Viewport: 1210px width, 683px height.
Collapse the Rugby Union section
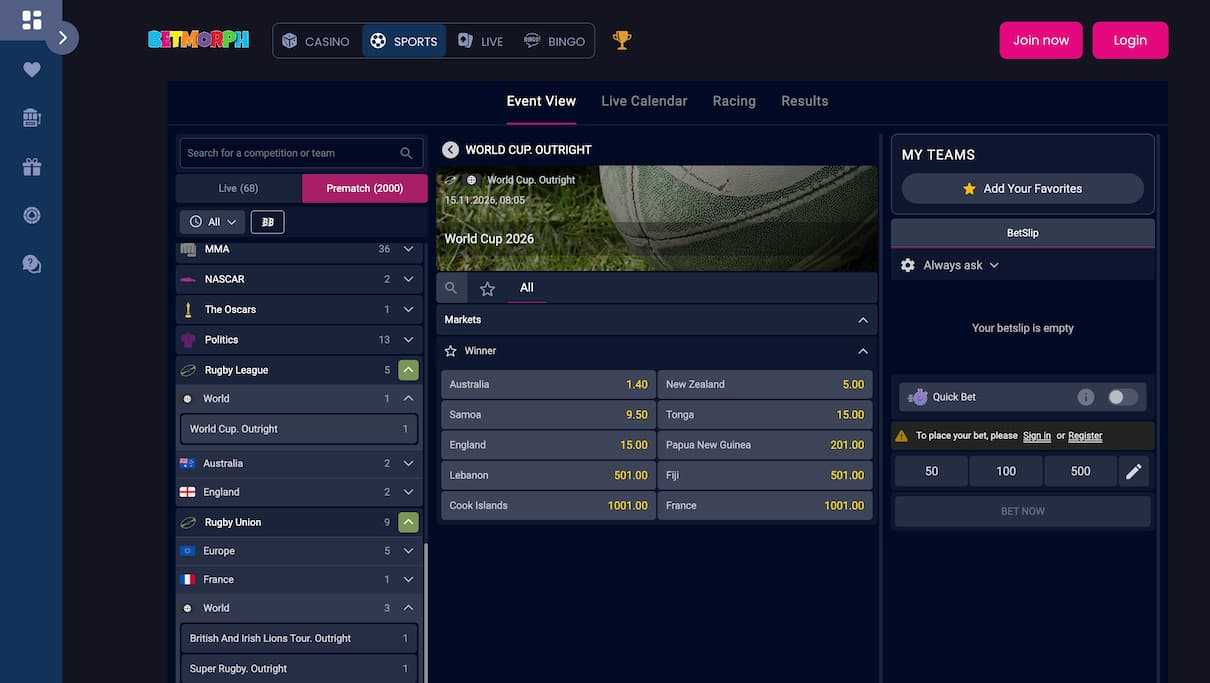point(408,521)
